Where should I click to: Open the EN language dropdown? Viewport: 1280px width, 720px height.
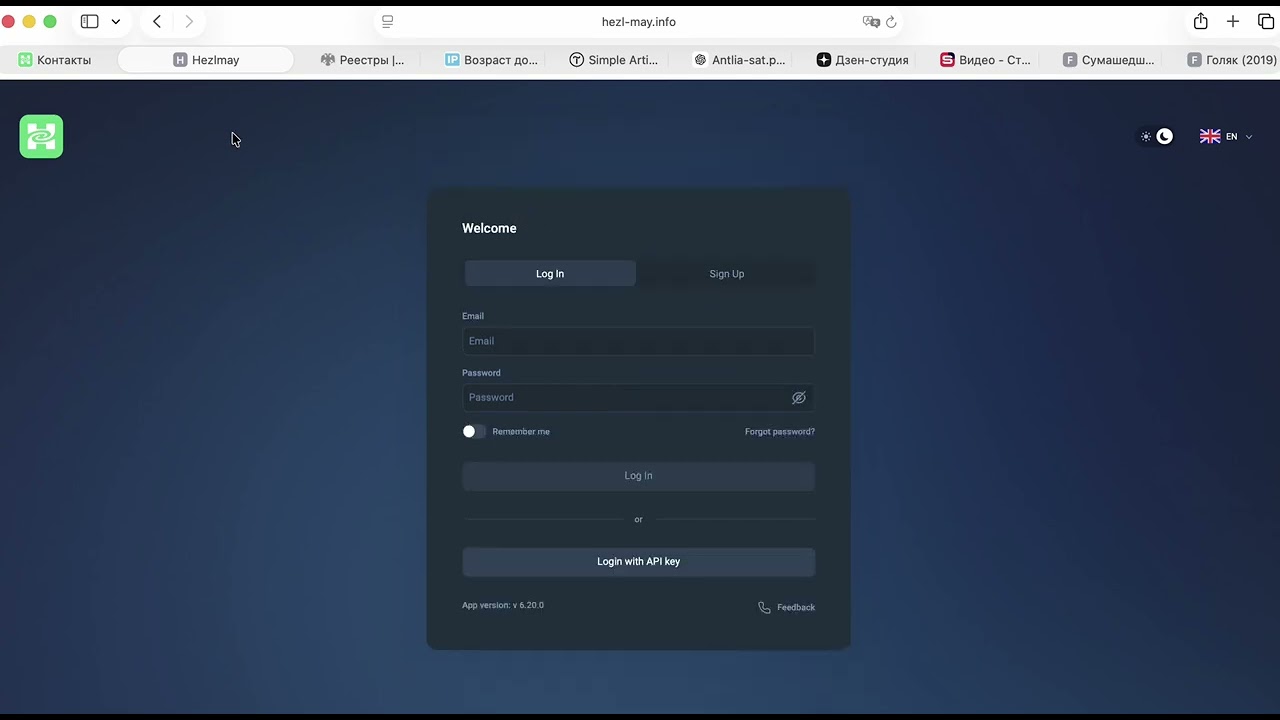[1226, 137]
